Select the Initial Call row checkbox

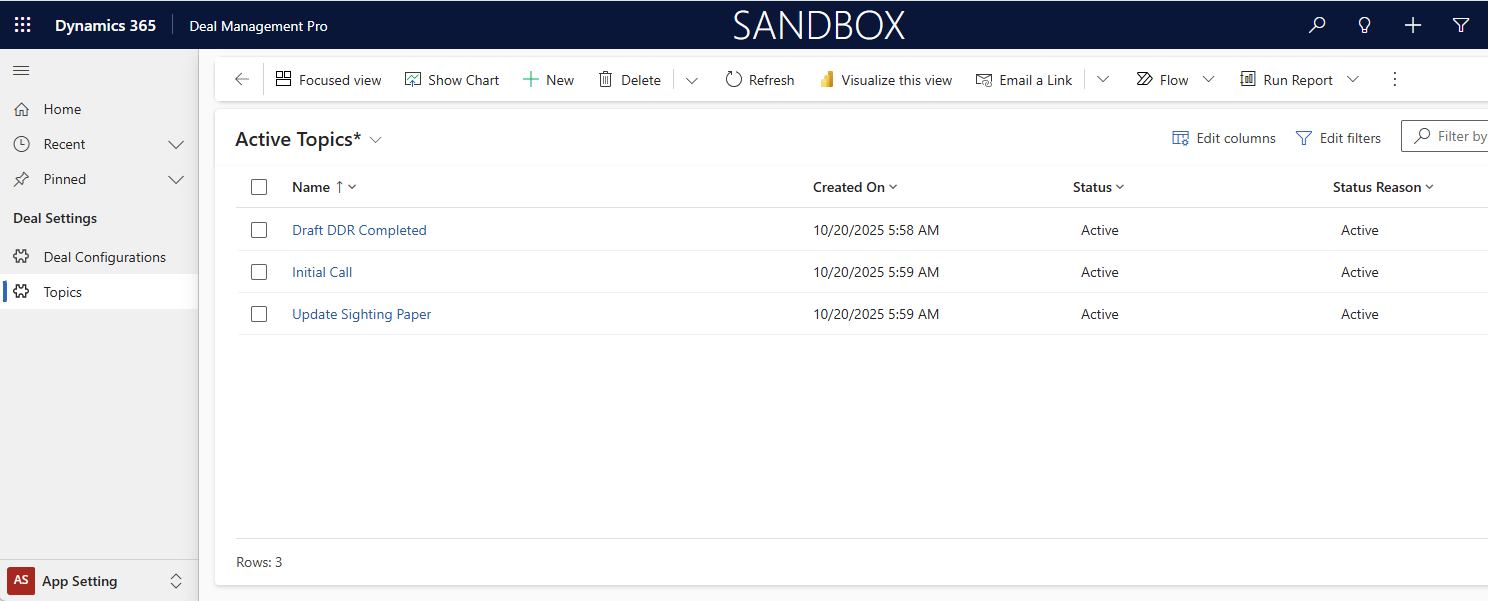(x=259, y=272)
